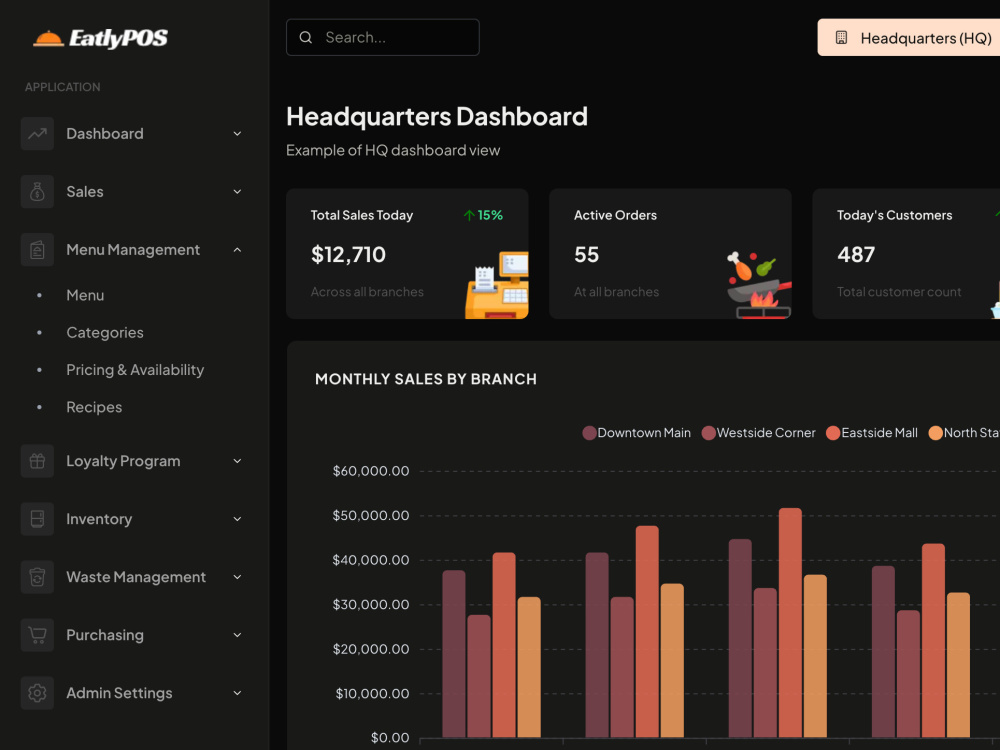Screen dimensions: 1000x750
Task: Expand the Waste Management chevron
Action: tap(237, 577)
